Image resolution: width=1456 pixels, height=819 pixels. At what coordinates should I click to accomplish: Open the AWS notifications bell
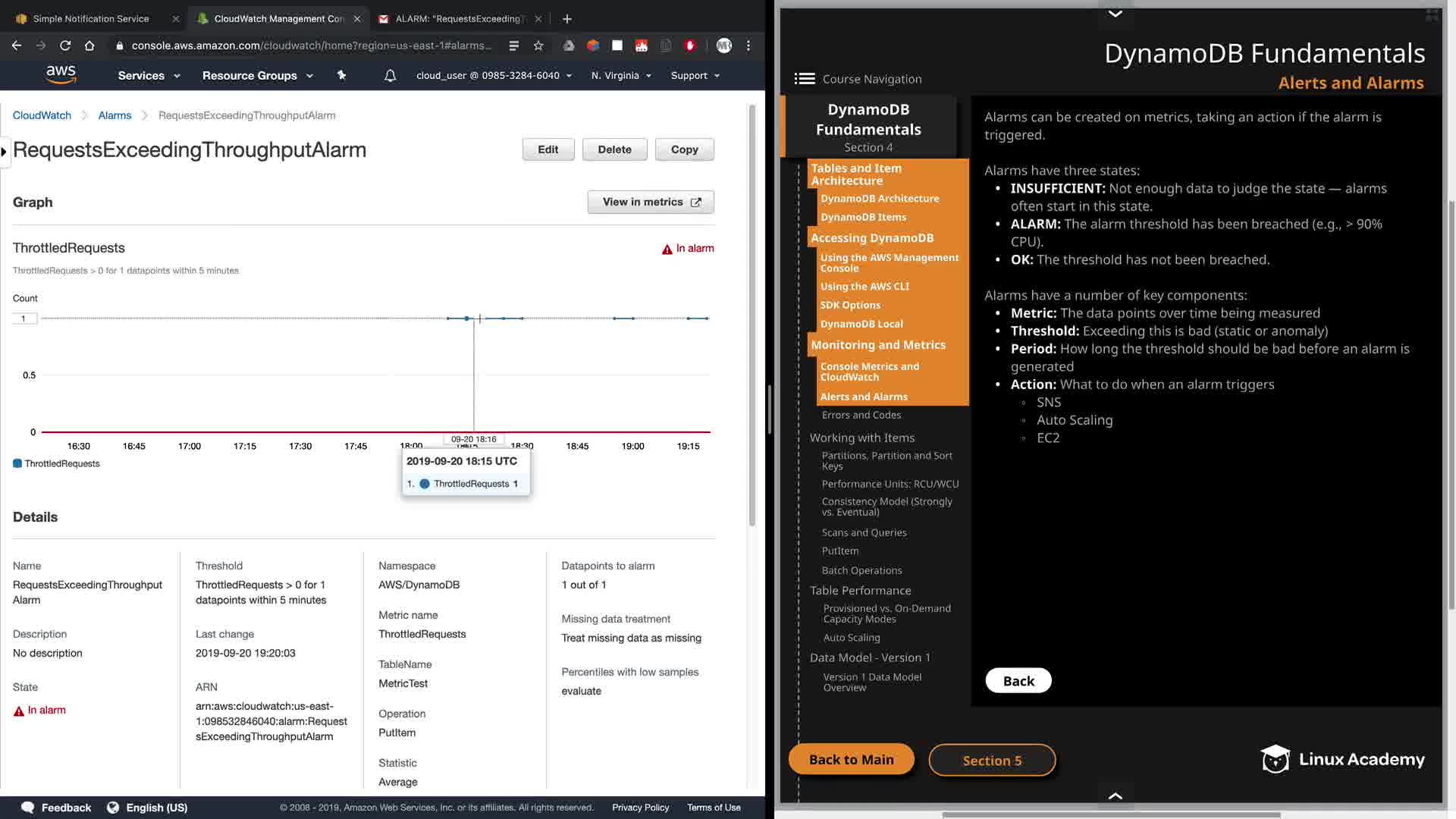point(390,75)
